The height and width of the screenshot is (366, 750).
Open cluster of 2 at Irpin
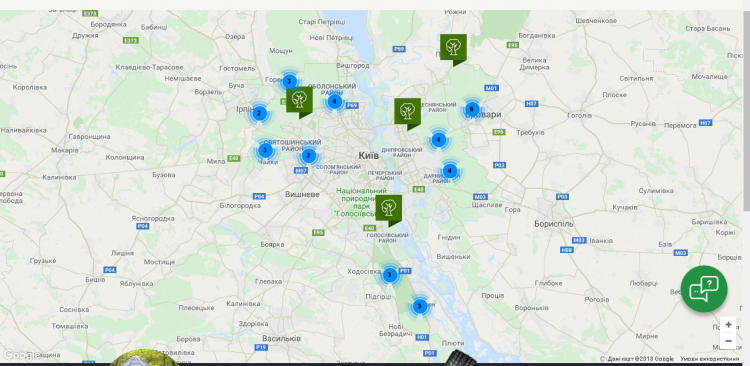tap(259, 113)
